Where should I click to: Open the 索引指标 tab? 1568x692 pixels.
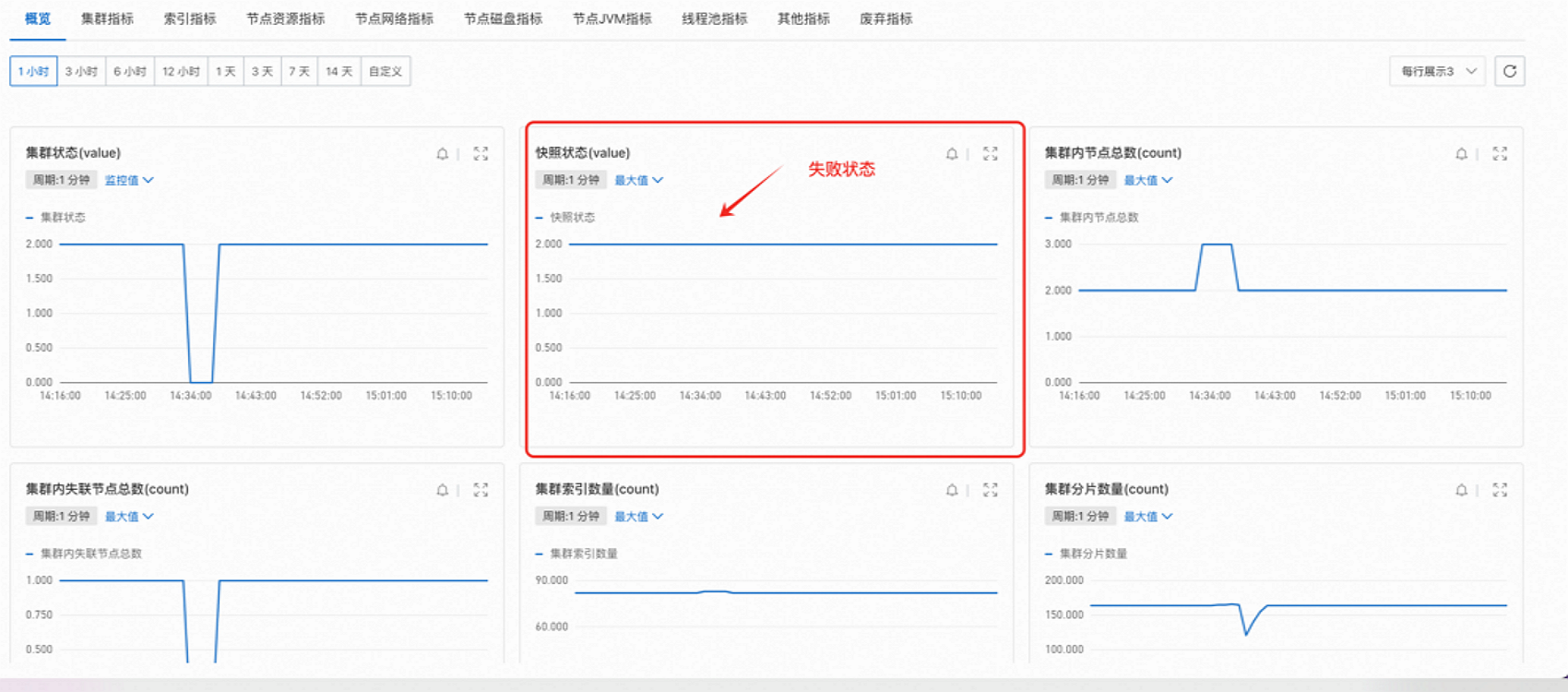[x=190, y=18]
